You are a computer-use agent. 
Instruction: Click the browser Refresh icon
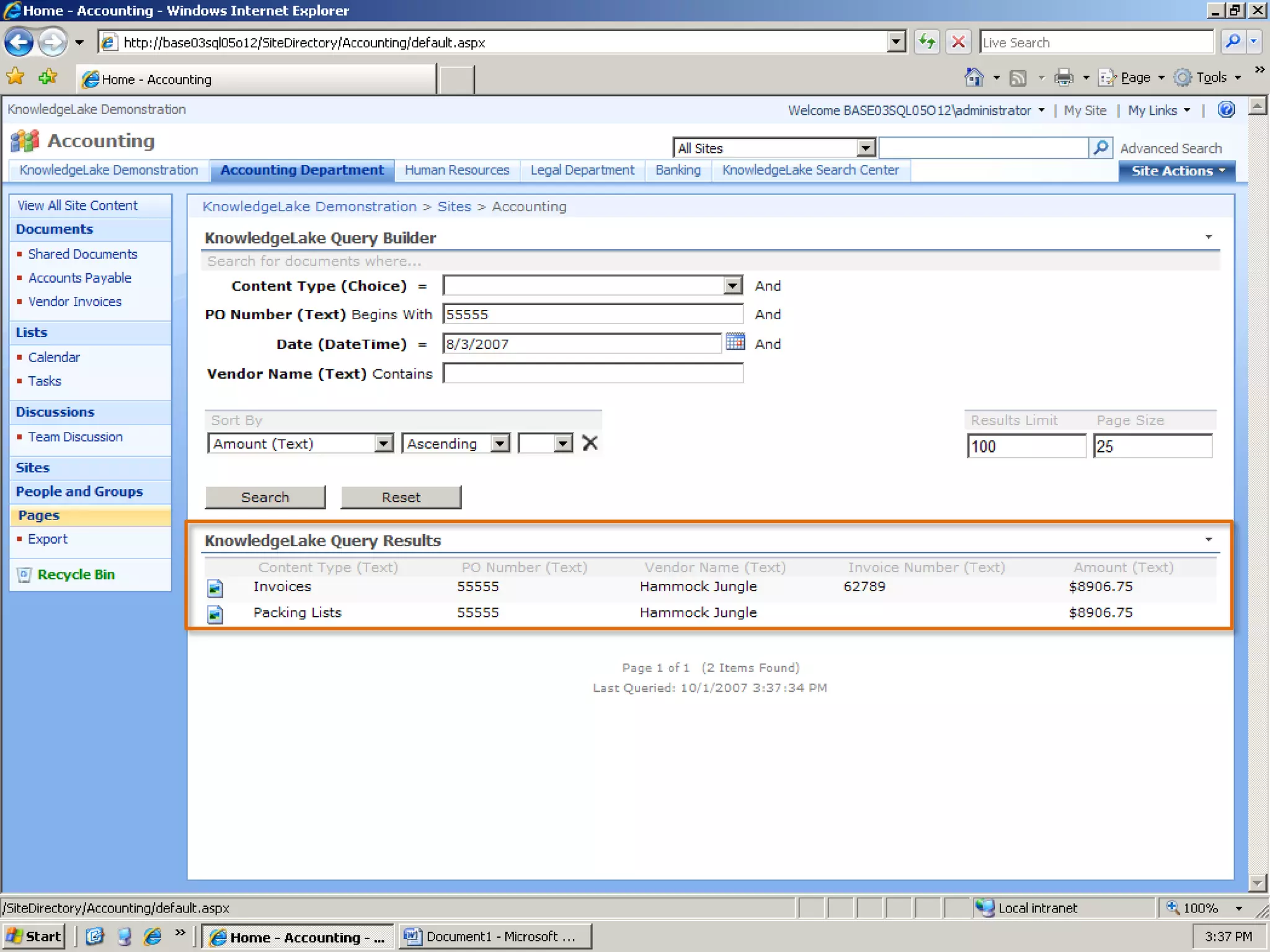coord(926,42)
